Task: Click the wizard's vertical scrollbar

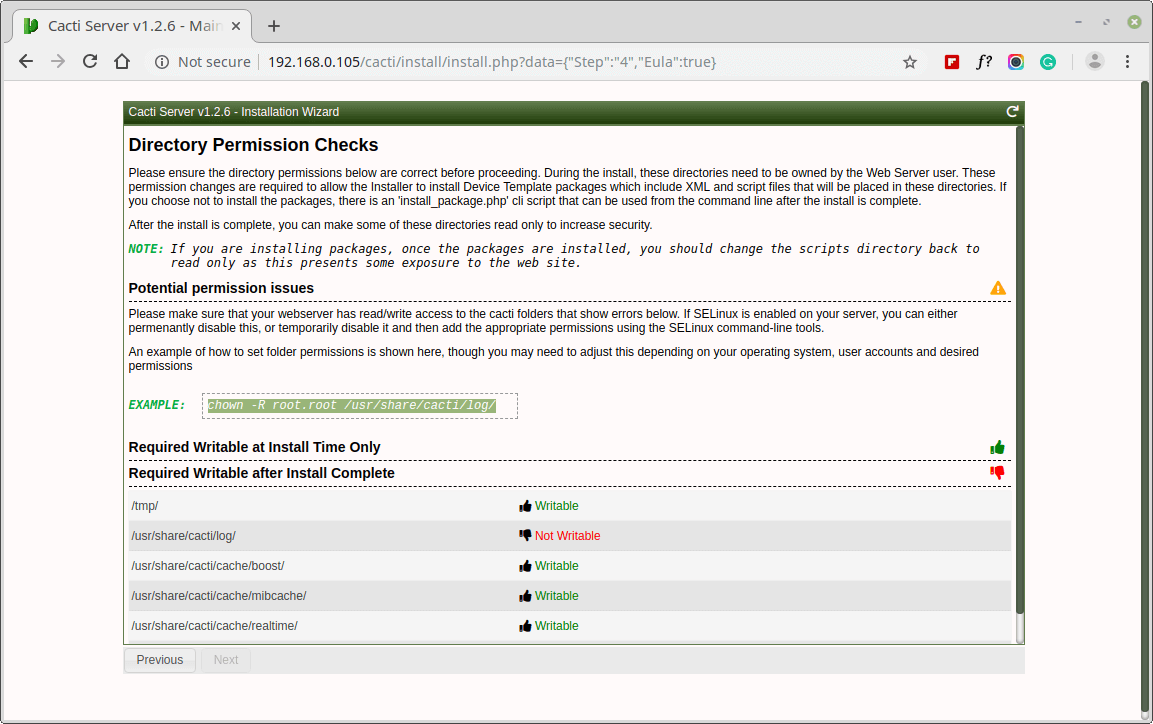Action: tap(1019, 370)
